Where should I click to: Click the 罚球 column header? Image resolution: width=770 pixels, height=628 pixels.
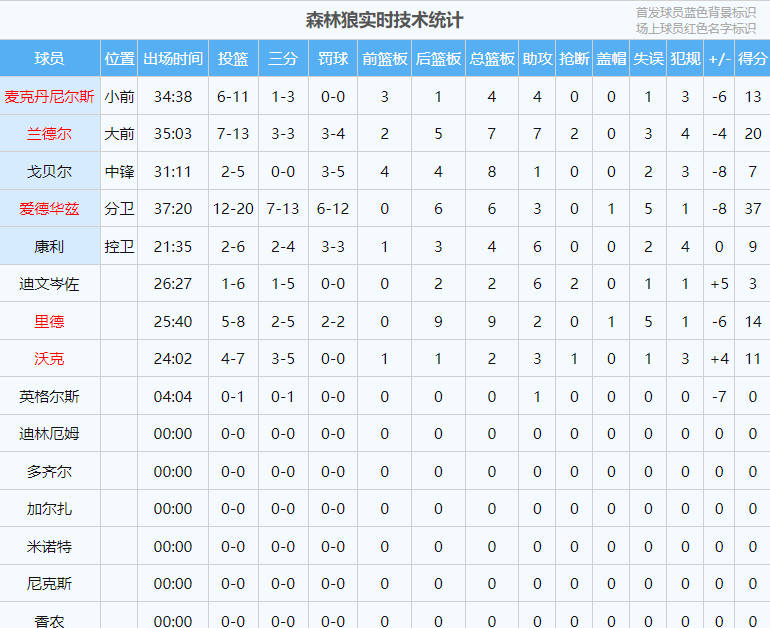333,59
